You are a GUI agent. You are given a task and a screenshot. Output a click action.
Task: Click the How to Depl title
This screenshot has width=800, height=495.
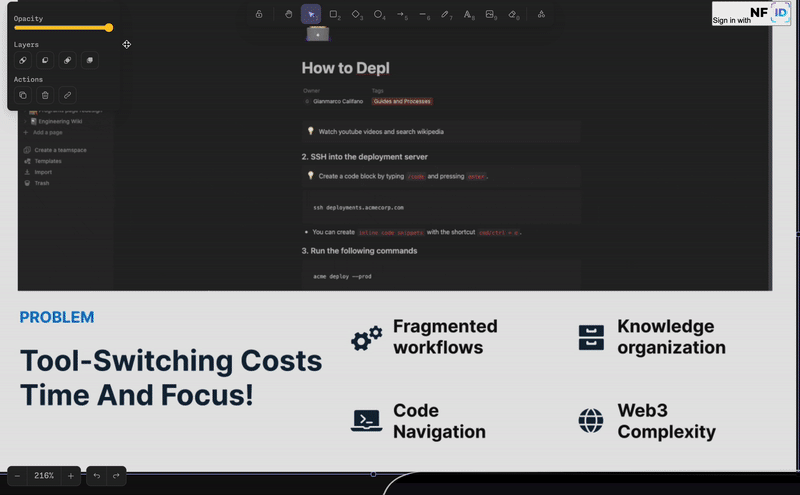[x=345, y=68]
